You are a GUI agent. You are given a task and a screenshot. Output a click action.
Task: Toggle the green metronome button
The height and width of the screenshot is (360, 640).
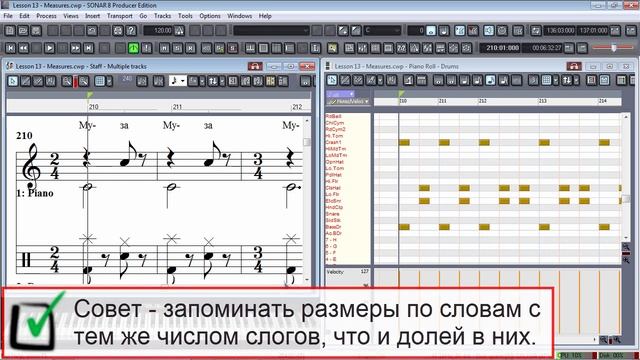[133, 48]
